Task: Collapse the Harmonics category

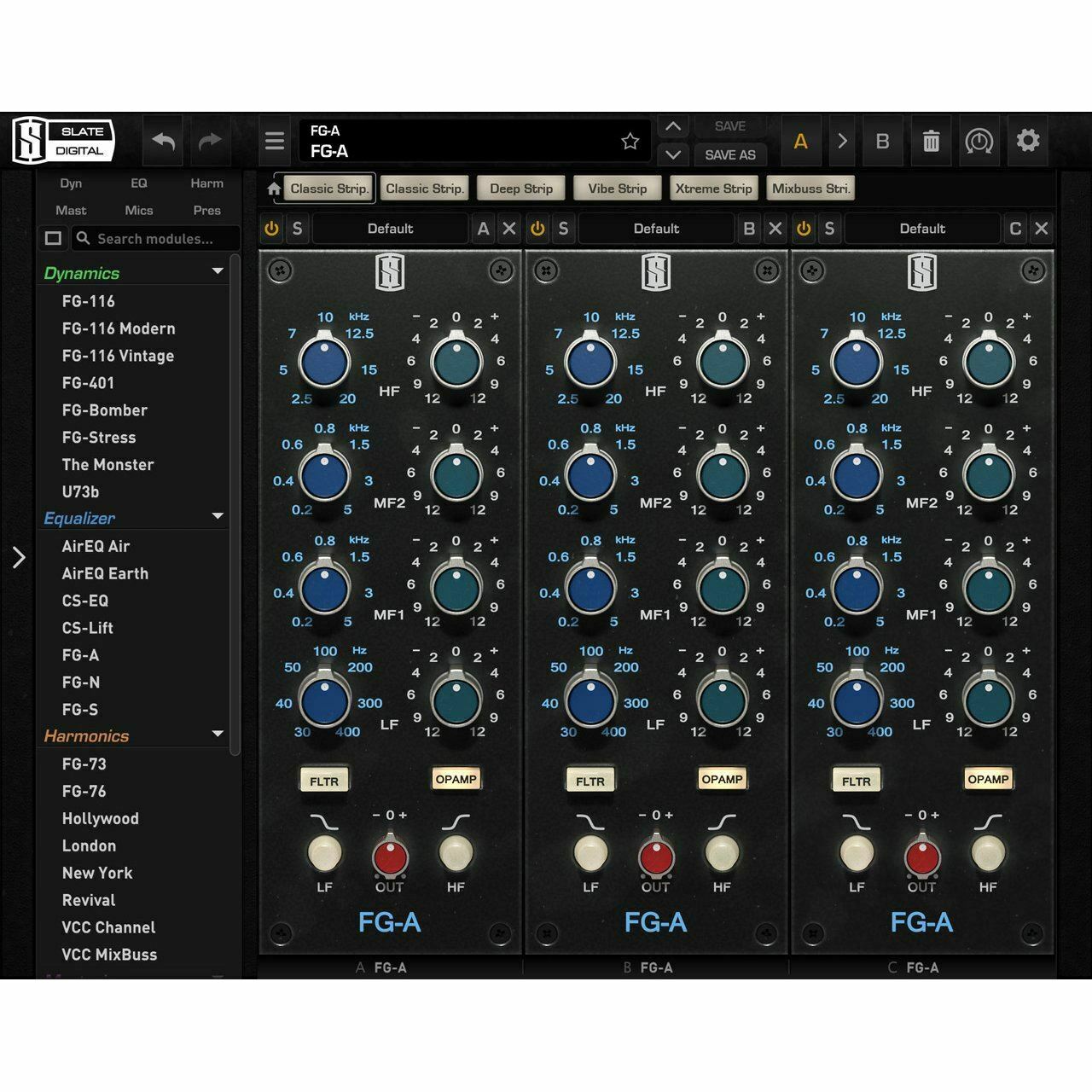Action: click(218, 734)
